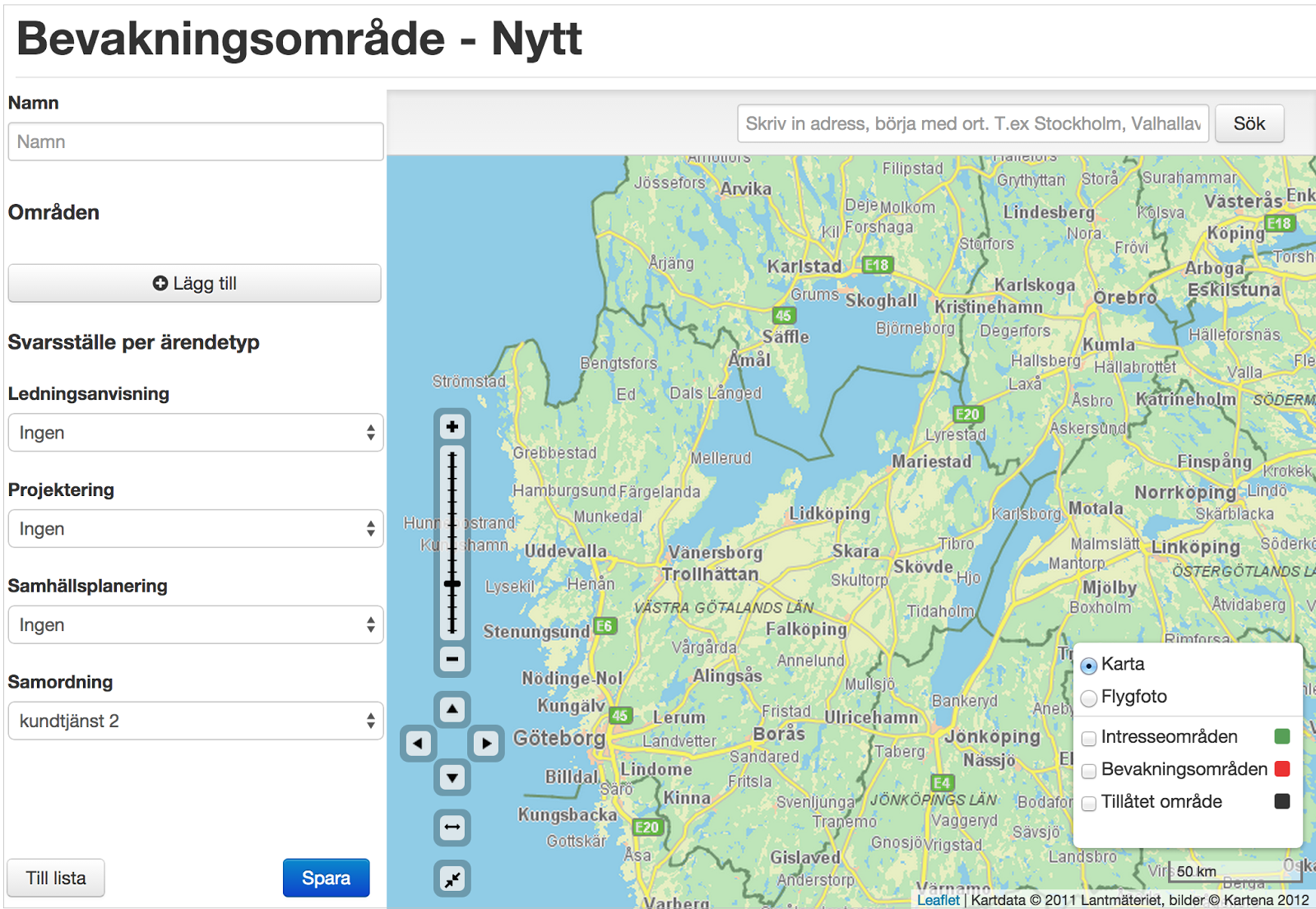Select the Flygfoto radio button
The width and height of the screenshot is (1316, 909).
1089,698
